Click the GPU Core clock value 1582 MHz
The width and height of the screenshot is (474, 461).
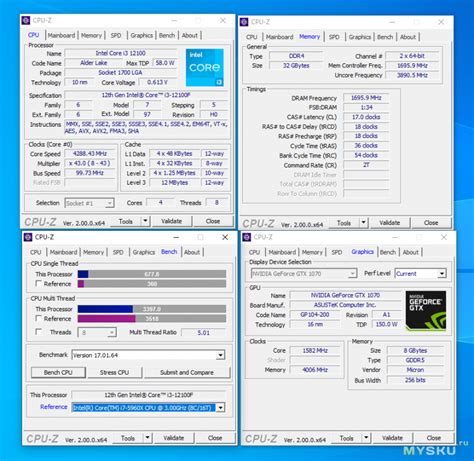tap(315, 350)
